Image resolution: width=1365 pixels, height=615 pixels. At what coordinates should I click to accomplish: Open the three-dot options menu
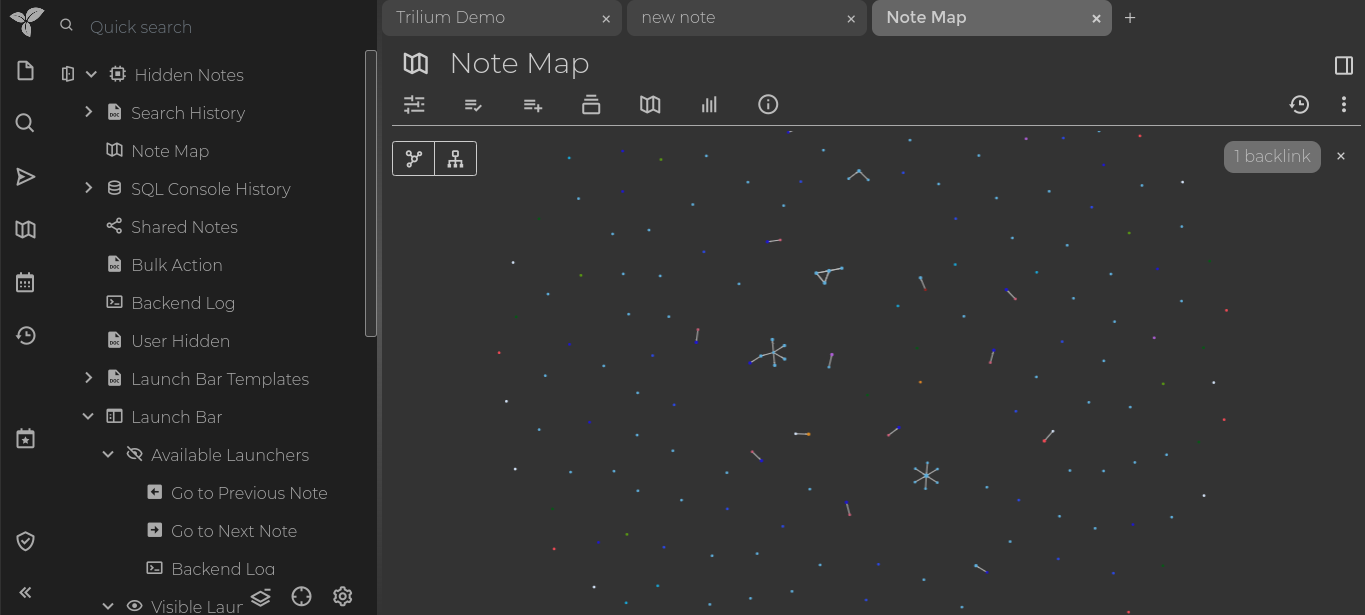[1344, 104]
